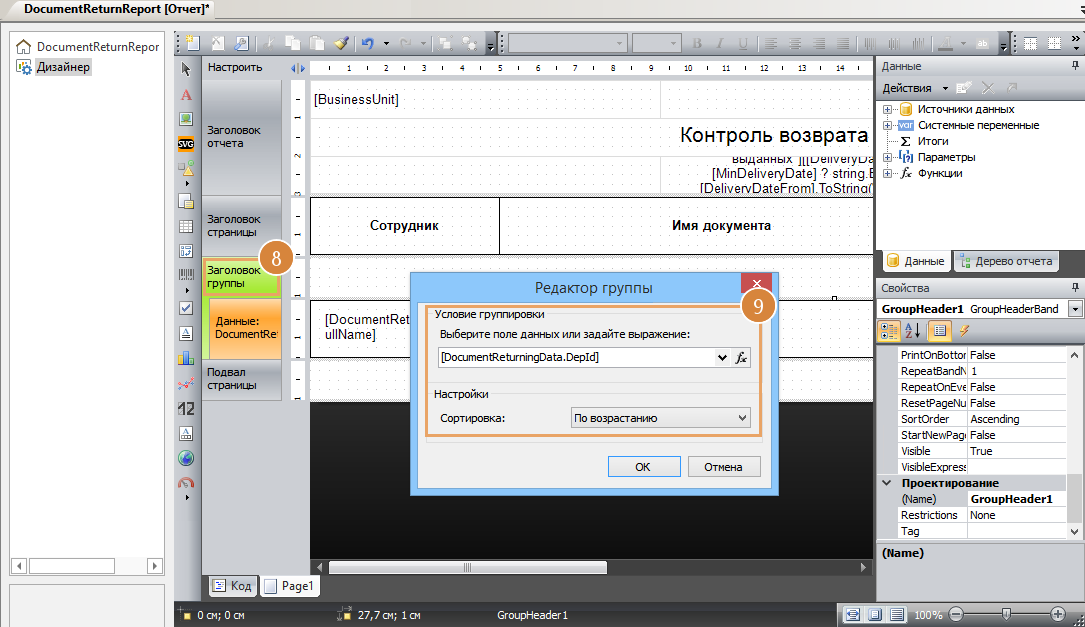Select the checkbox object tool
The height and width of the screenshot is (627, 1085).
[x=186, y=307]
